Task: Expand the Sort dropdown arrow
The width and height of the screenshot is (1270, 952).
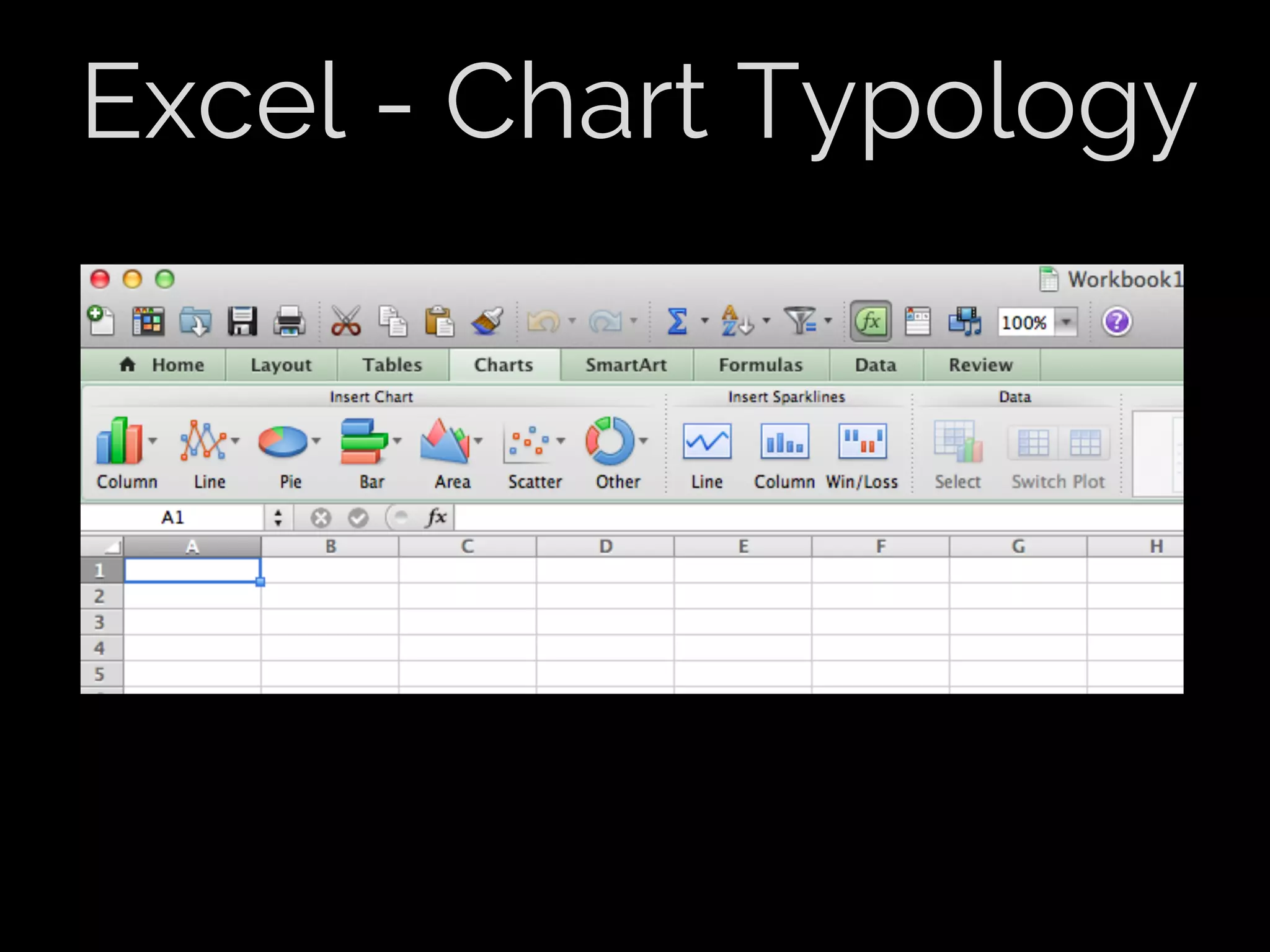Action: (x=766, y=321)
